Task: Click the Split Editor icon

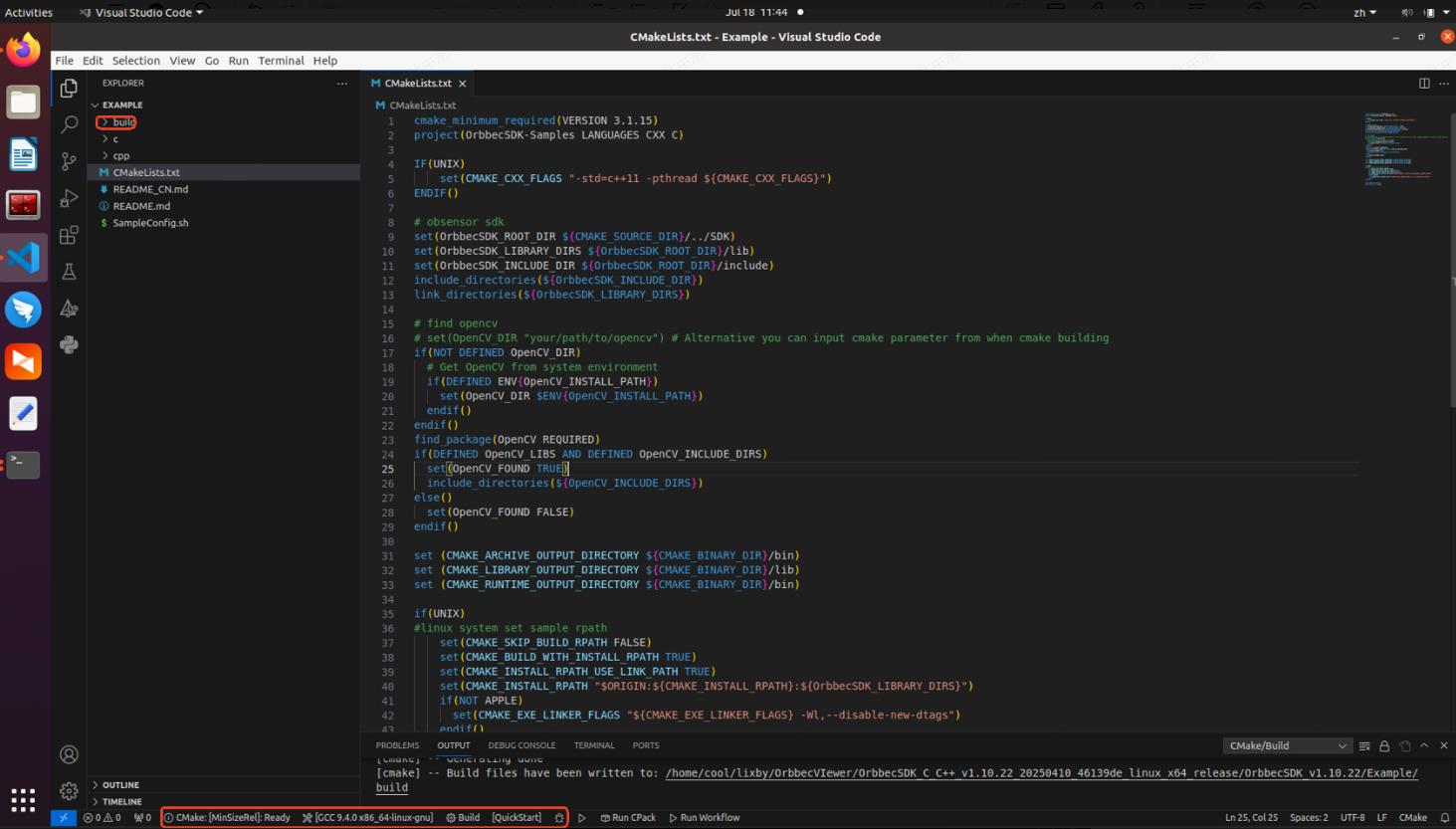Action: click(x=1424, y=84)
